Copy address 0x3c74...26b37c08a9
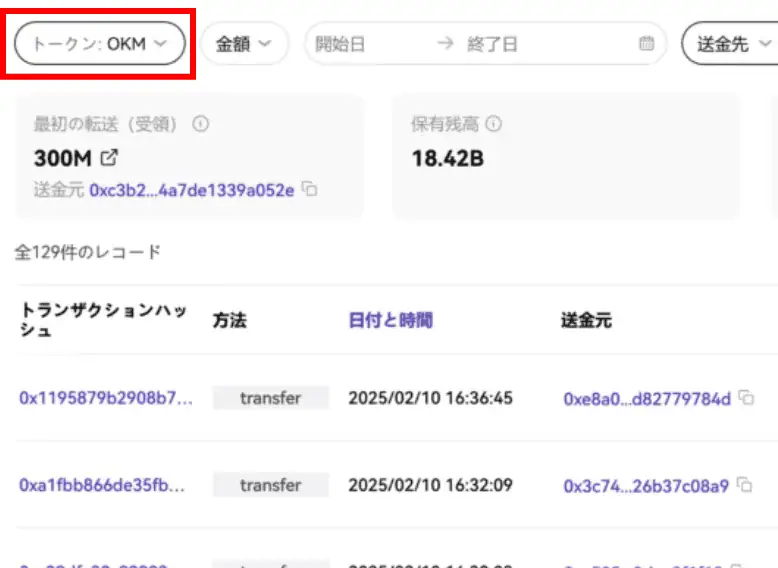Image resolution: width=778 pixels, height=568 pixels. tap(744, 484)
